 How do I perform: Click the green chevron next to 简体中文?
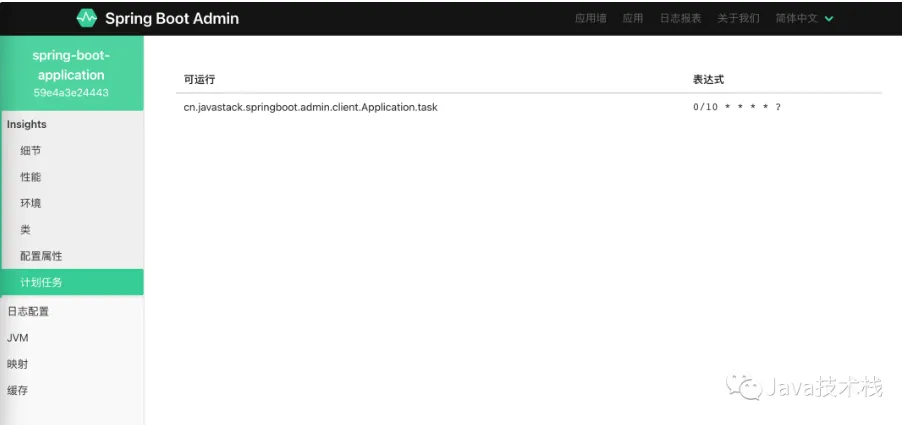(x=829, y=18)
